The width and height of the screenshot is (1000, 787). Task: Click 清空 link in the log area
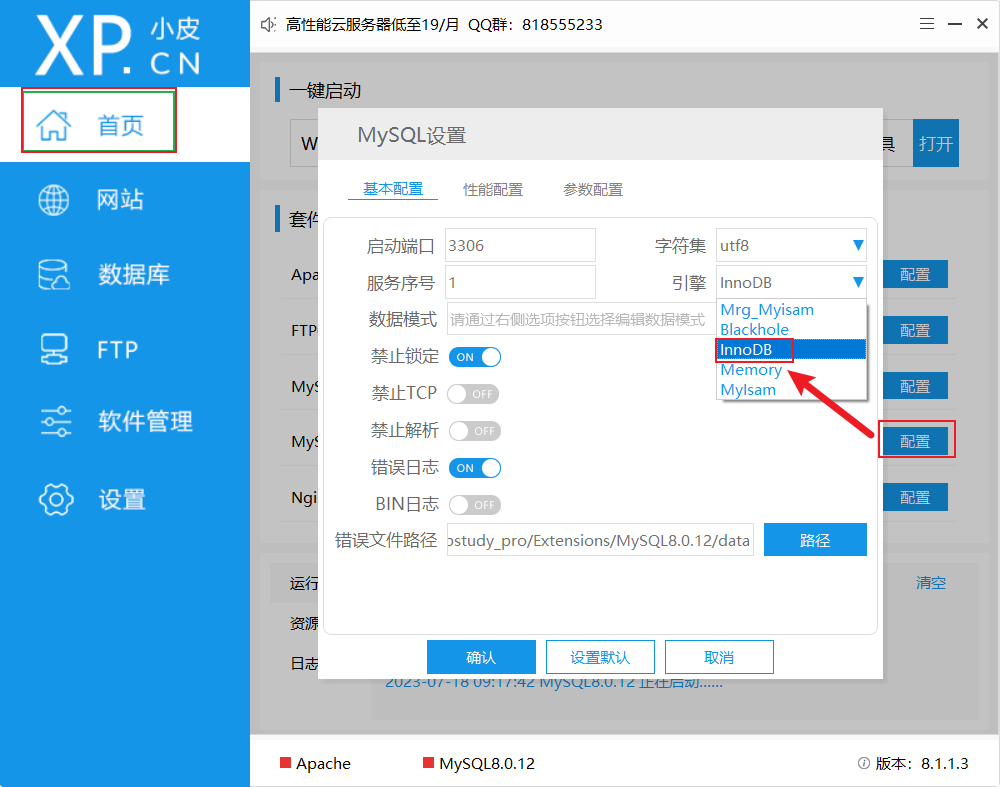pyautogui.click(x=930, y=582)
